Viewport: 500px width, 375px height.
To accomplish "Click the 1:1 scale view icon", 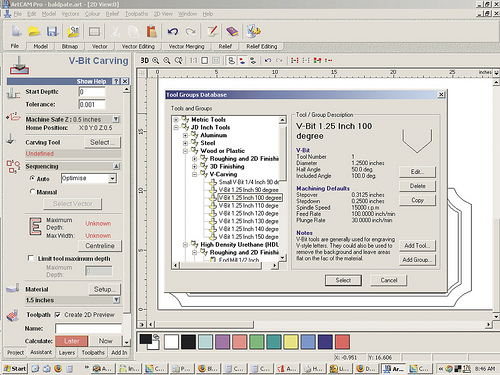I will click(x=193, y=60).
